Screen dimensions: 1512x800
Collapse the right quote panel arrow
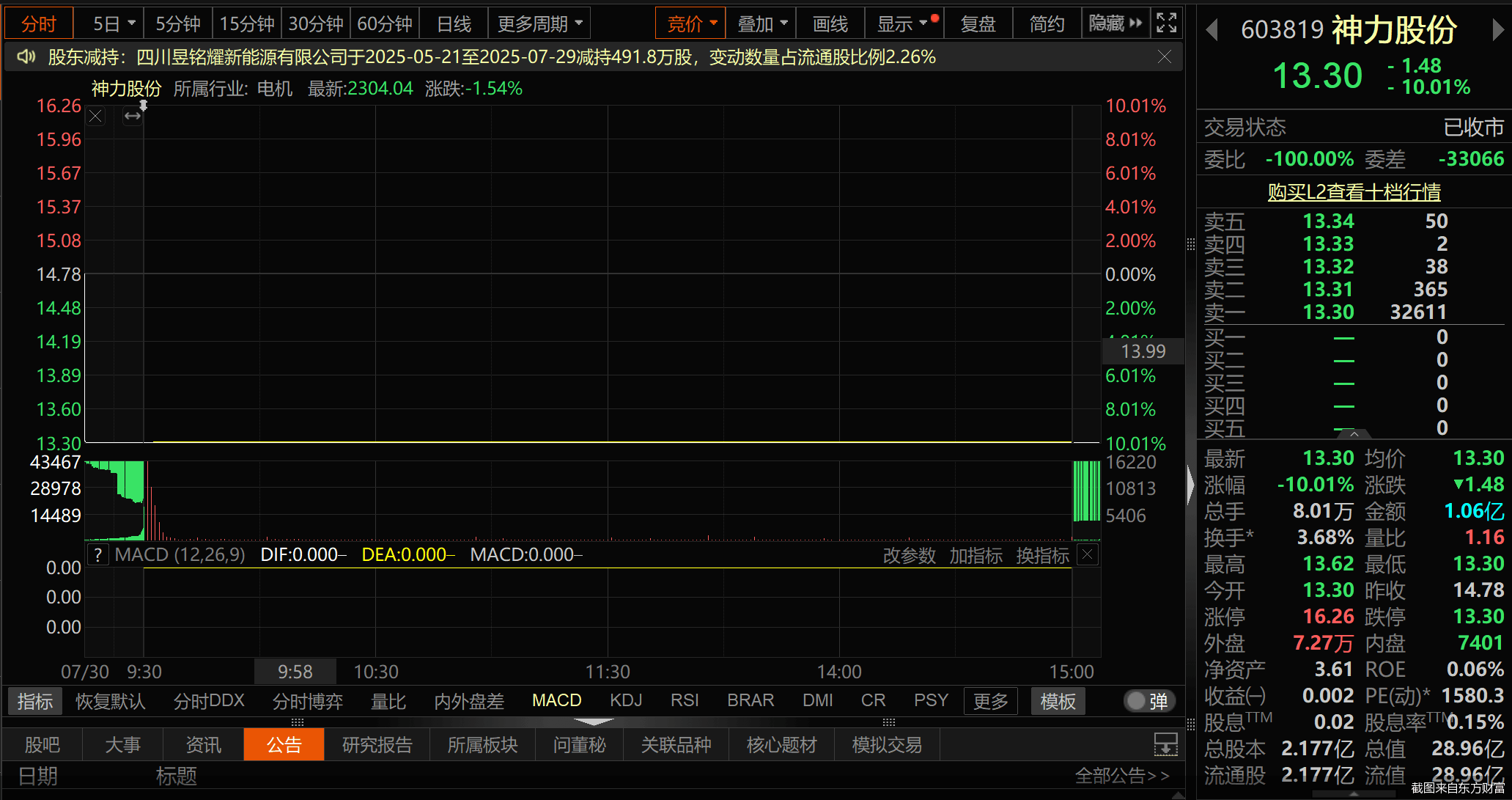pyautogui.click(x=1191, y=485)
